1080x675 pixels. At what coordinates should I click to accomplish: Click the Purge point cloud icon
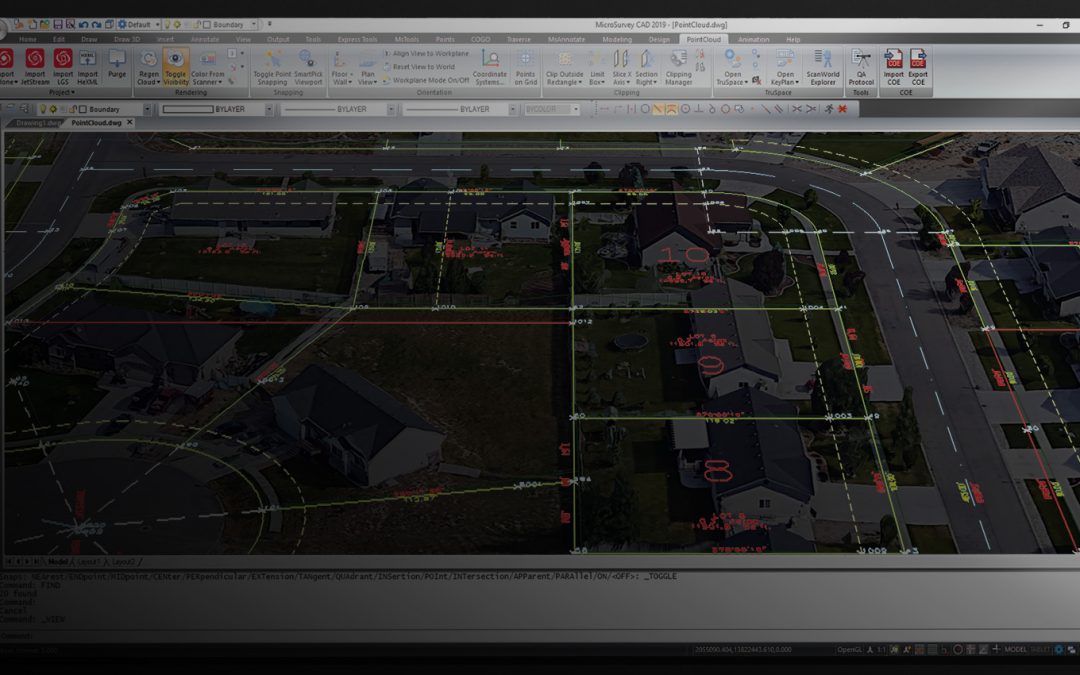(x=117, y=64)
